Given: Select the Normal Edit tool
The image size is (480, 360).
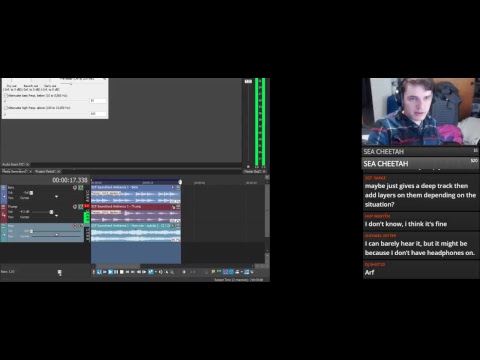Looking at the screenshot, I should pyautogui.click(x=151, y=272).
